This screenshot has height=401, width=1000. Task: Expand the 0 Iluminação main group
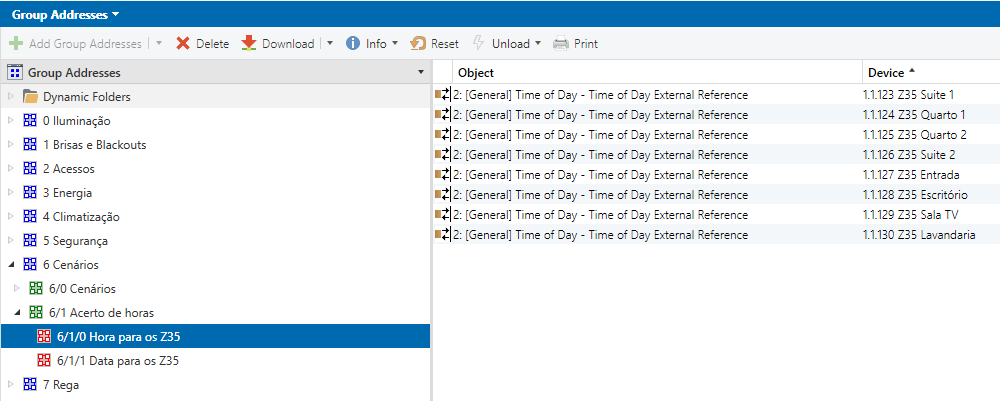[11, 121]
